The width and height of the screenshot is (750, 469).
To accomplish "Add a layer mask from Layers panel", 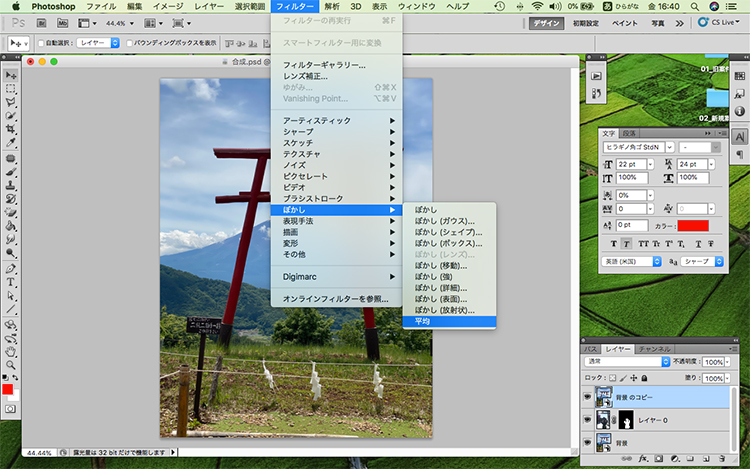I will [x=659, y=458].
